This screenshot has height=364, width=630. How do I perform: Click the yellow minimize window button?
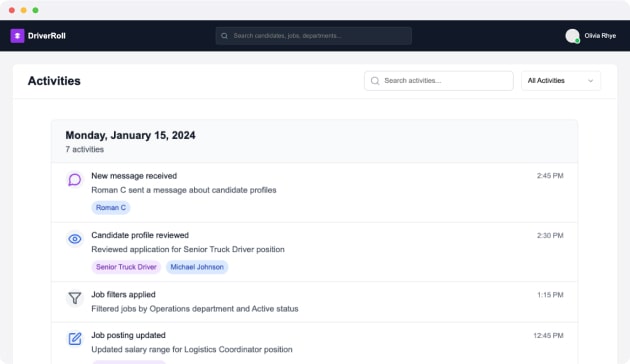point(24,10)
